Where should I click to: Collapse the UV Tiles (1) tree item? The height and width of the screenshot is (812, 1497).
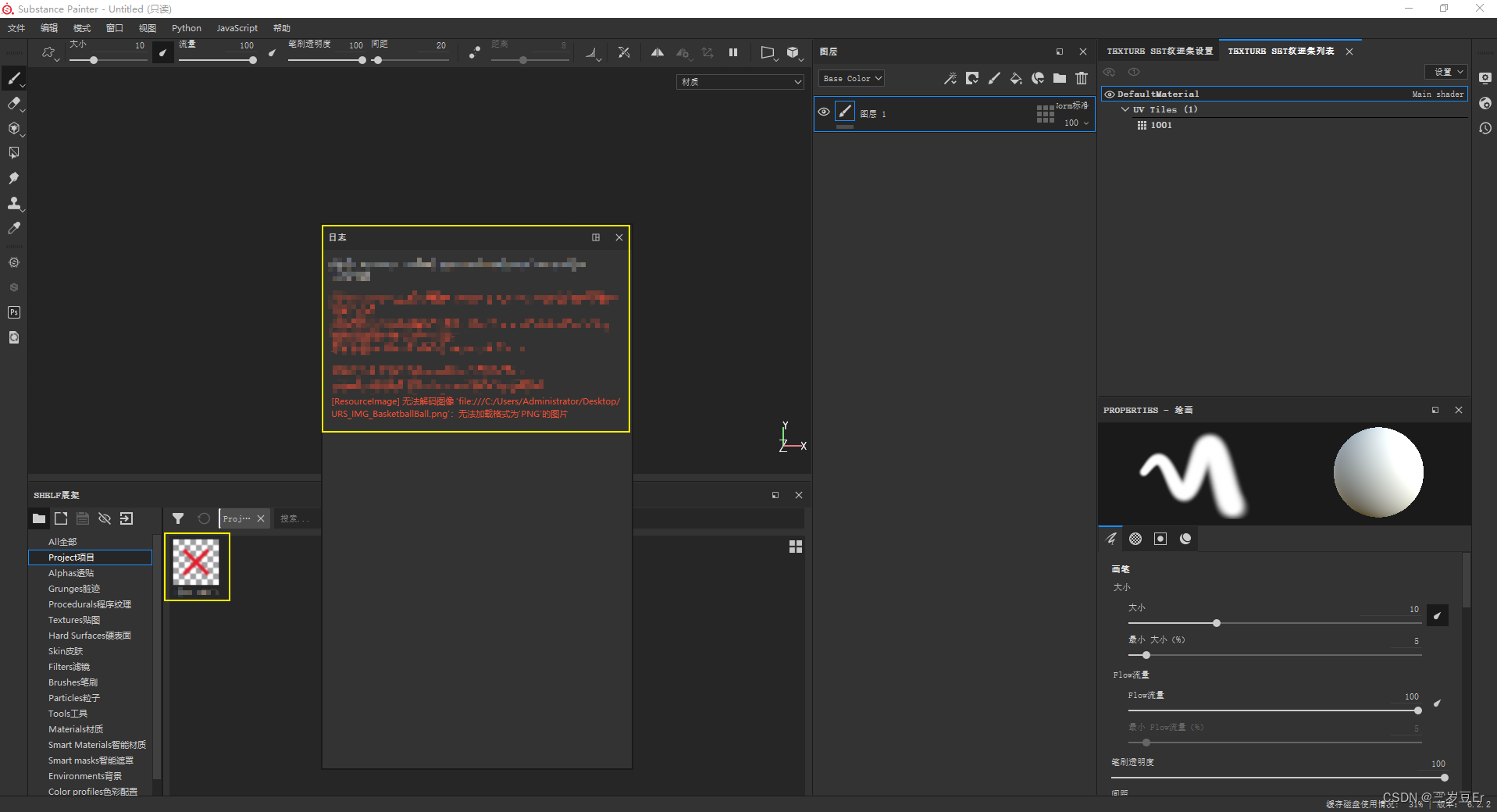pyautogui.click(x=1125, y=109)
